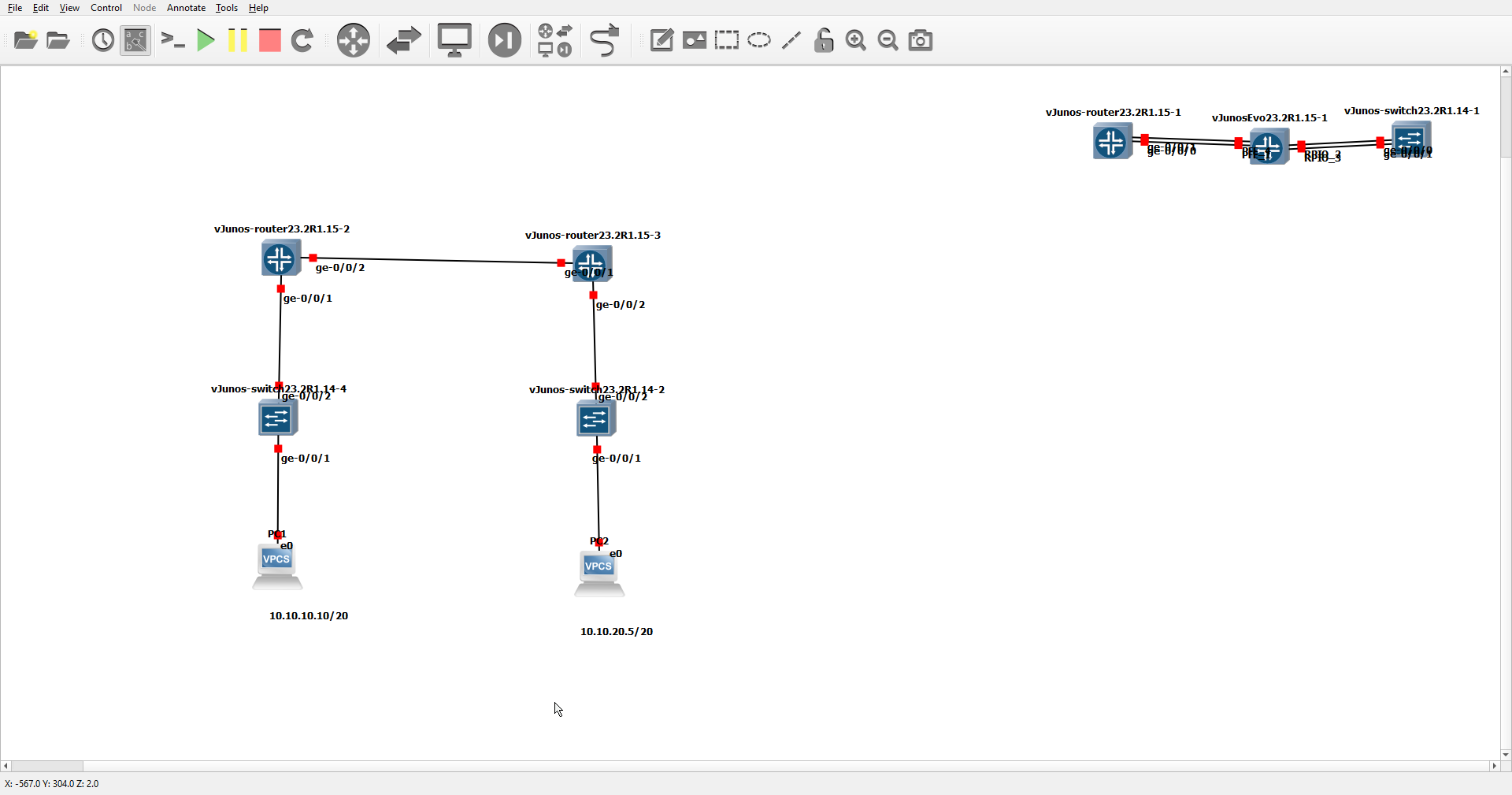
Task: Toggle lock on all items
Action: 823,40
